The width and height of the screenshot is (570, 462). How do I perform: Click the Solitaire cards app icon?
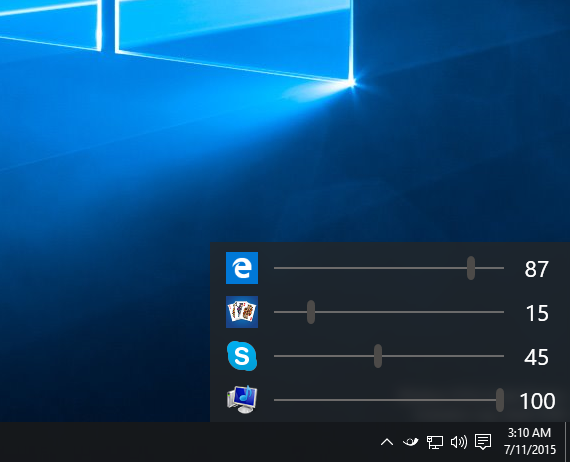[242, 312]
